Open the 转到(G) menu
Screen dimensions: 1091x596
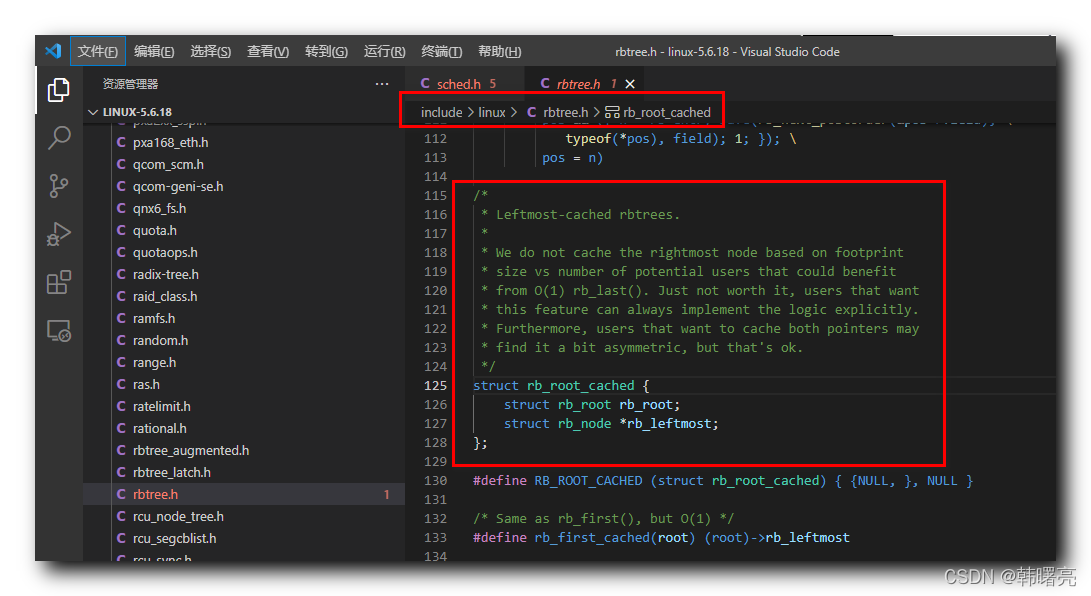tap(326, 51)
